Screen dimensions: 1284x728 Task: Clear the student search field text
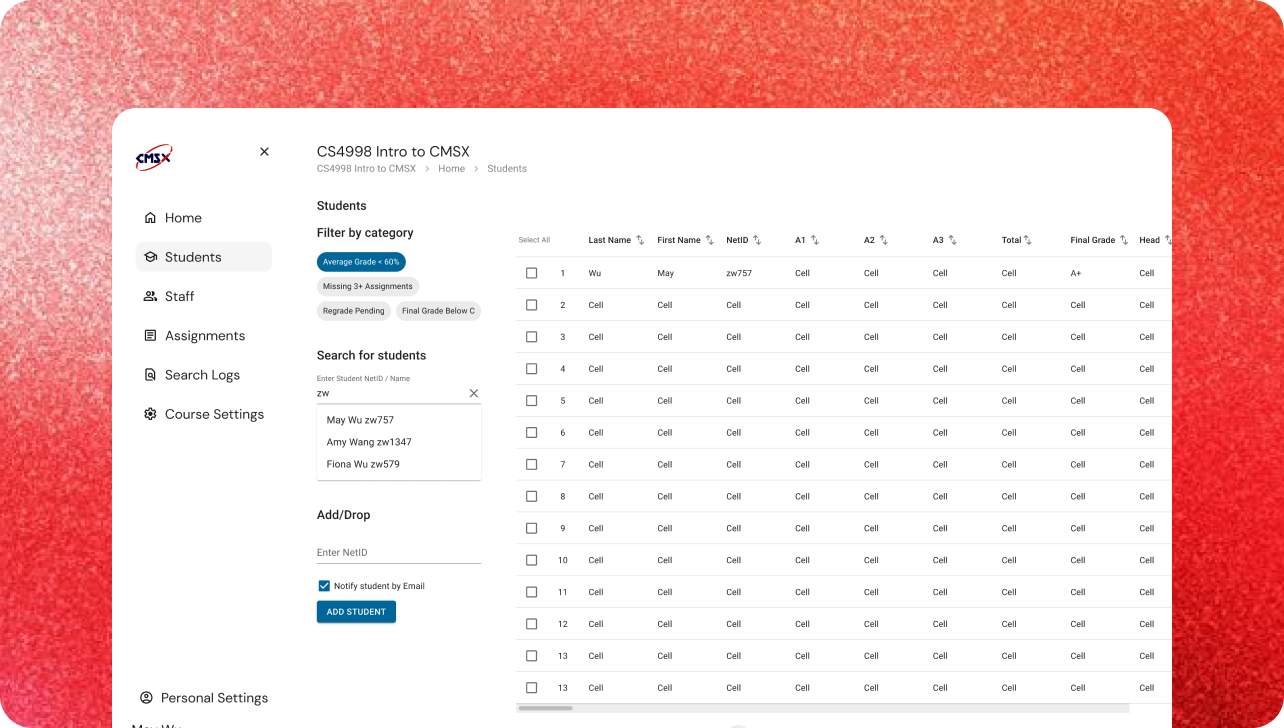[474, 393]
